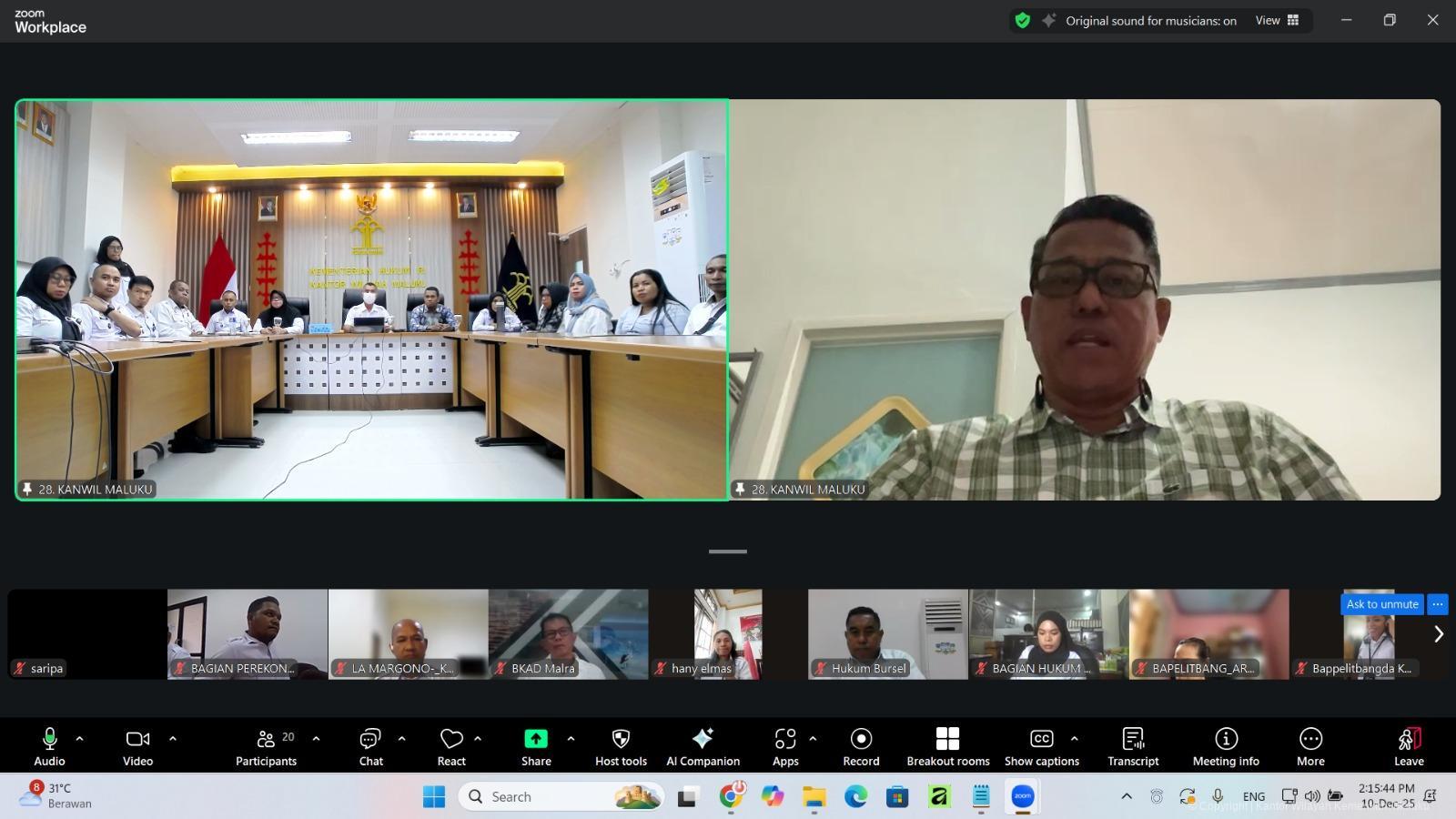The width and height of the screenshot is (1456, 819).
Task: Select the BKAD Malra participant thumbnail
Action: coord(568,633)
